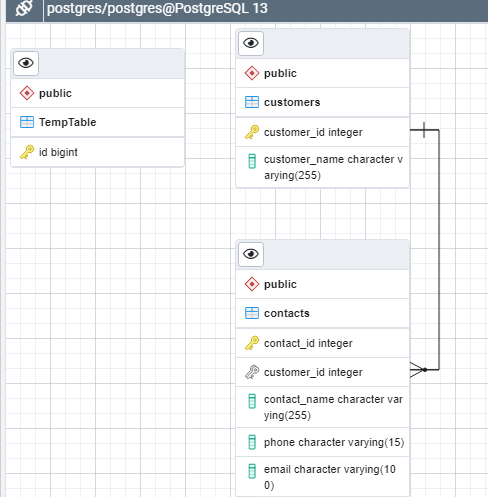Select the contact_name character varying(255) column

322,407
